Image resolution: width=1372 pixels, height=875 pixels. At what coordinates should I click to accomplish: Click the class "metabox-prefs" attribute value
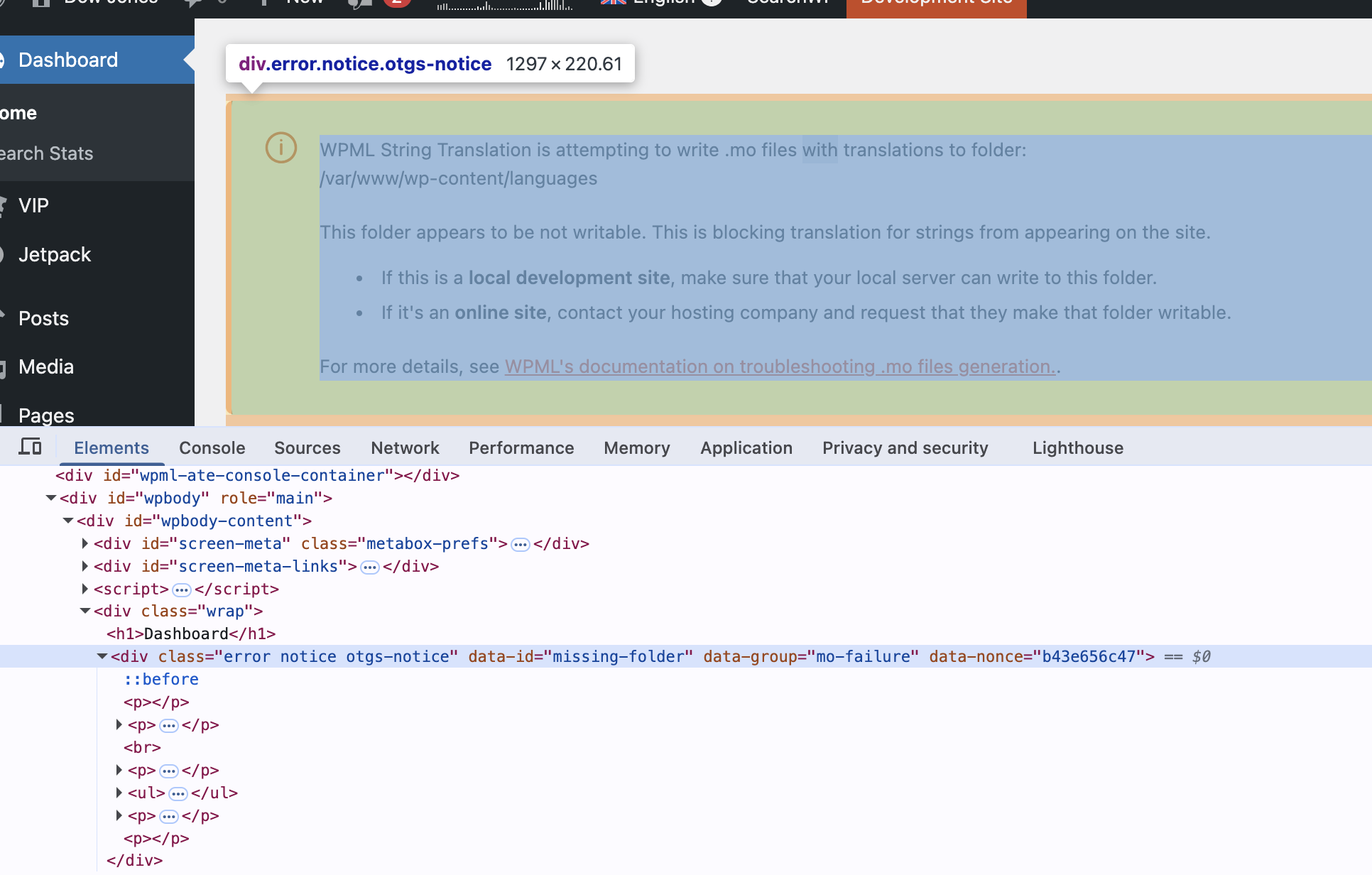tap(427, 543)
